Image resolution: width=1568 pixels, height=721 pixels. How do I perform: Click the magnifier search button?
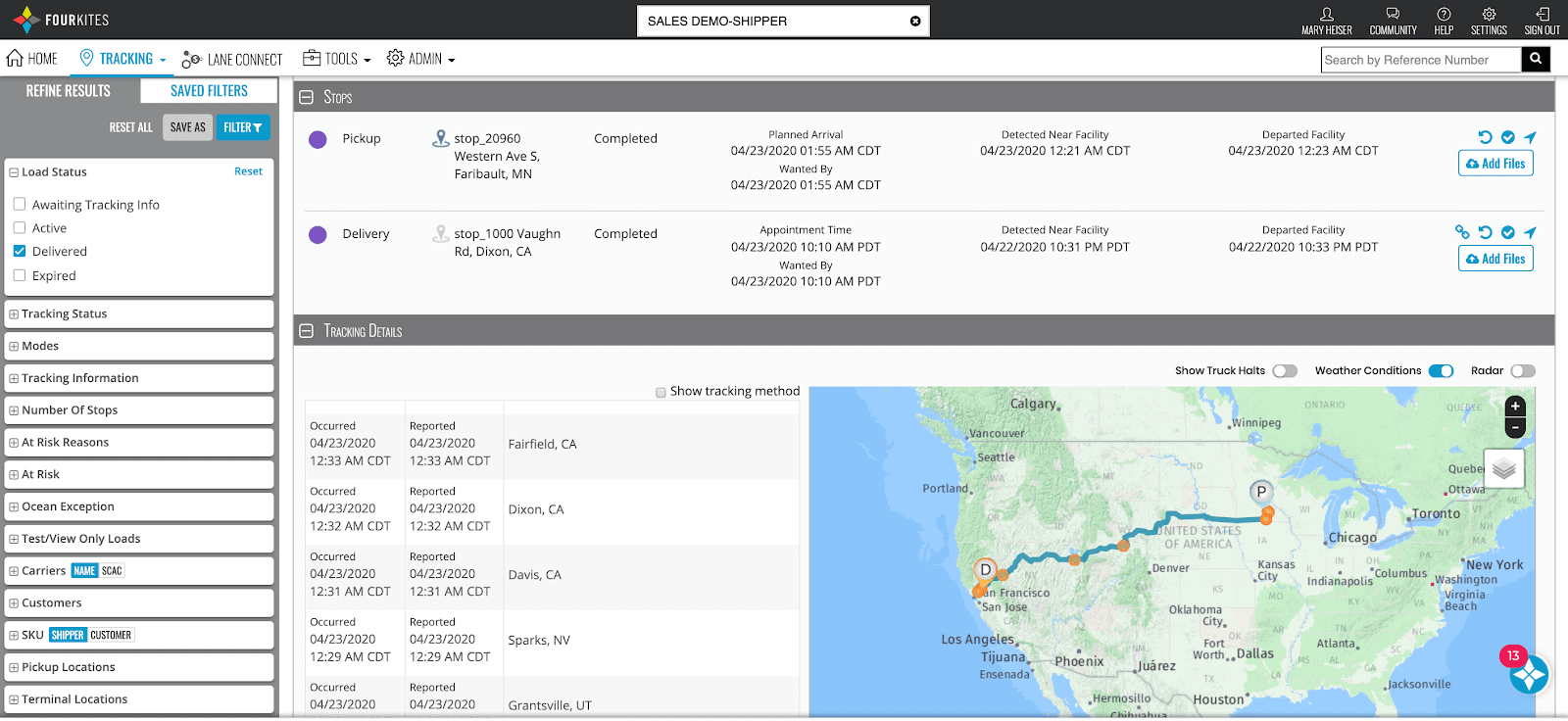pos(1536,60)
